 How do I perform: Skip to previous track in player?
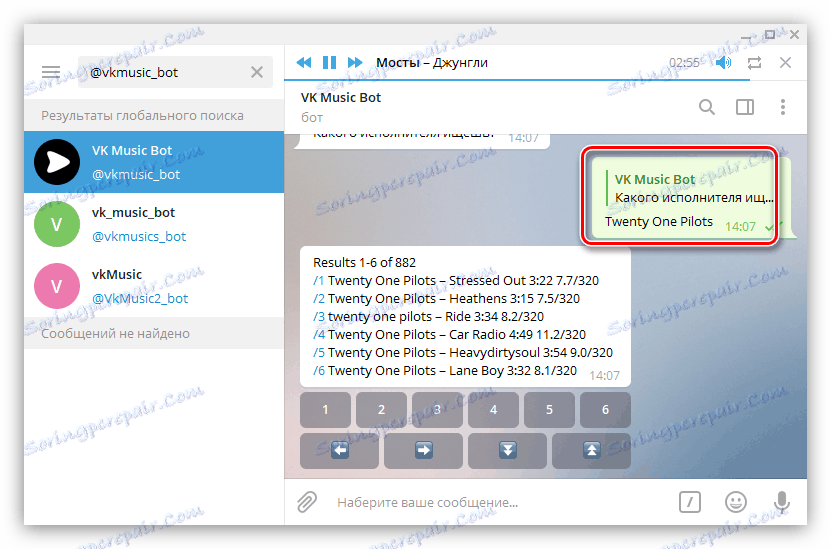coord(304,63)
